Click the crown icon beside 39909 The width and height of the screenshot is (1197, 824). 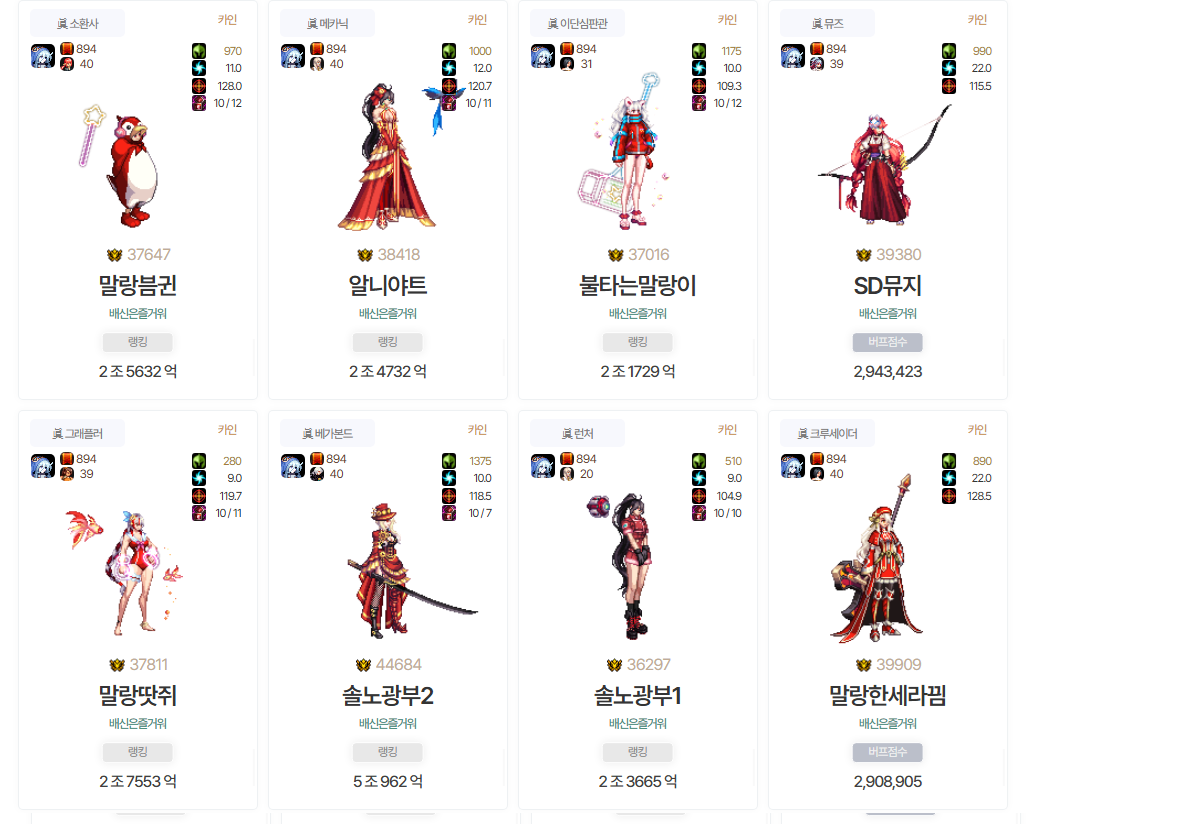[x=863, y=665]
